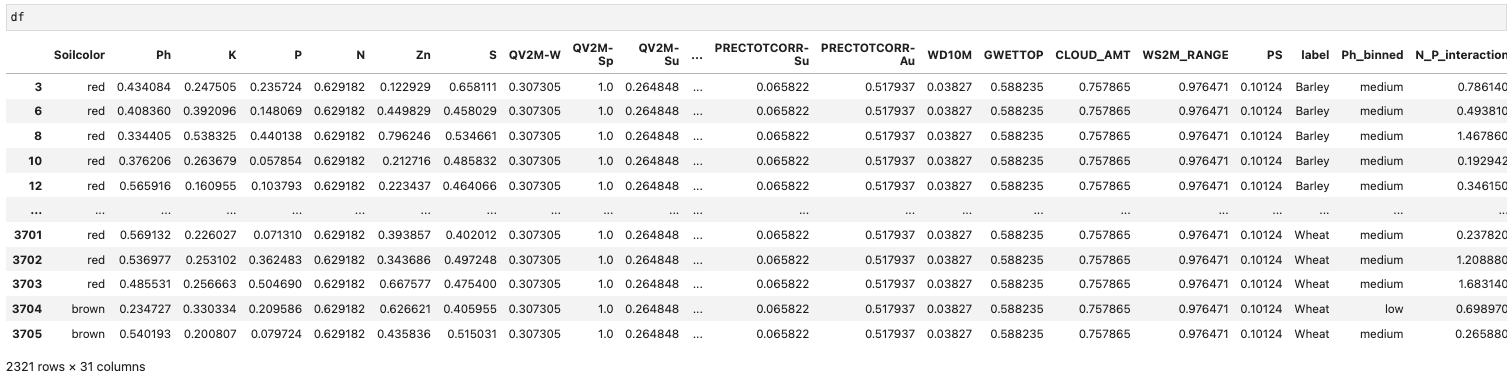Image resolution: width=1509 pixels, height=384 pixels.
Task: Click the QV2M-W column header
Action: pyautogui.click(x=534, y=55)
